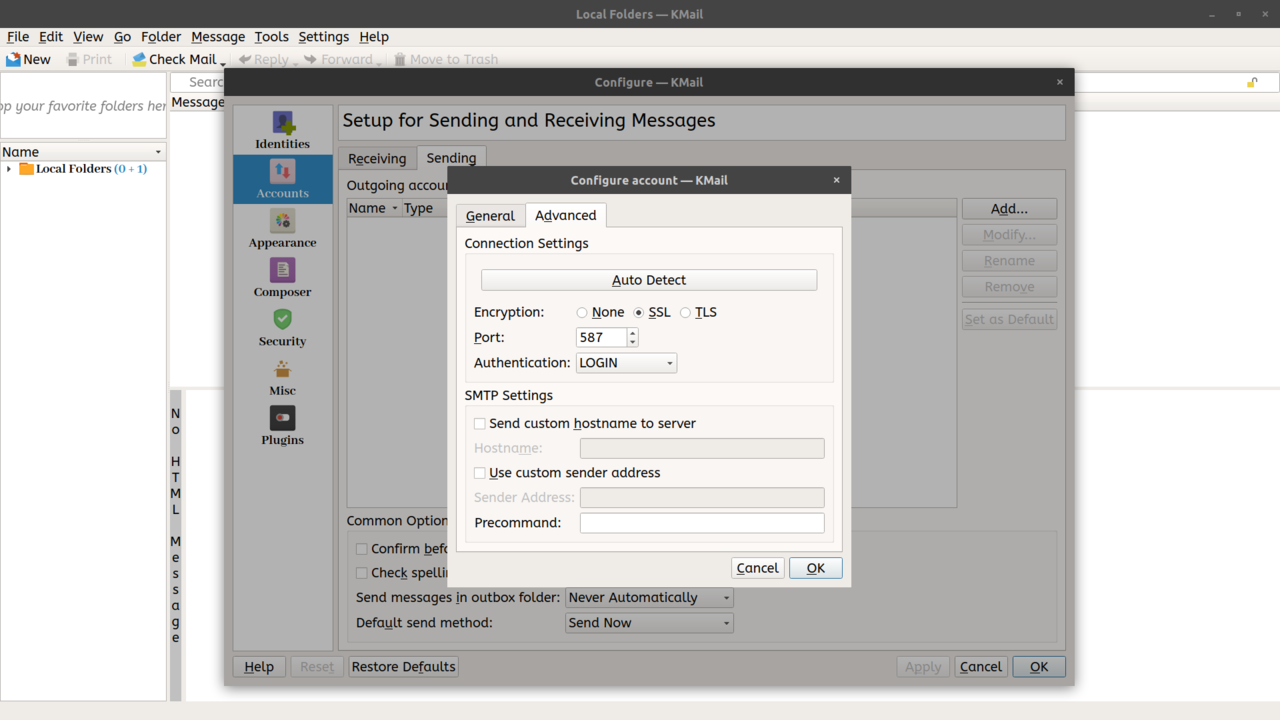Click Cancel in the Configure KMail window
The image size is (1280, 720).
(x=980, y=667)
